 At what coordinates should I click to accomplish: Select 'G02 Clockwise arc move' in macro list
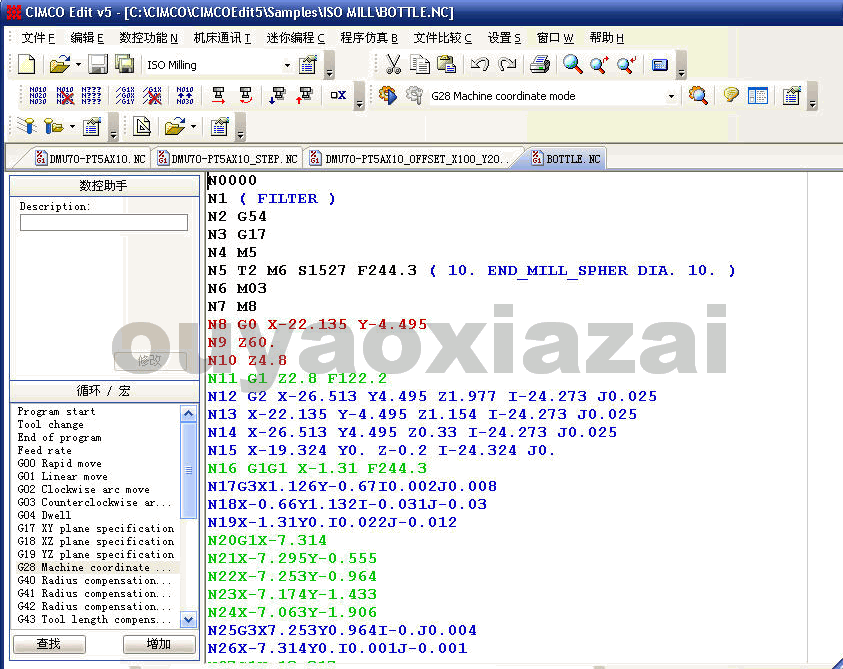coord(83,489)
